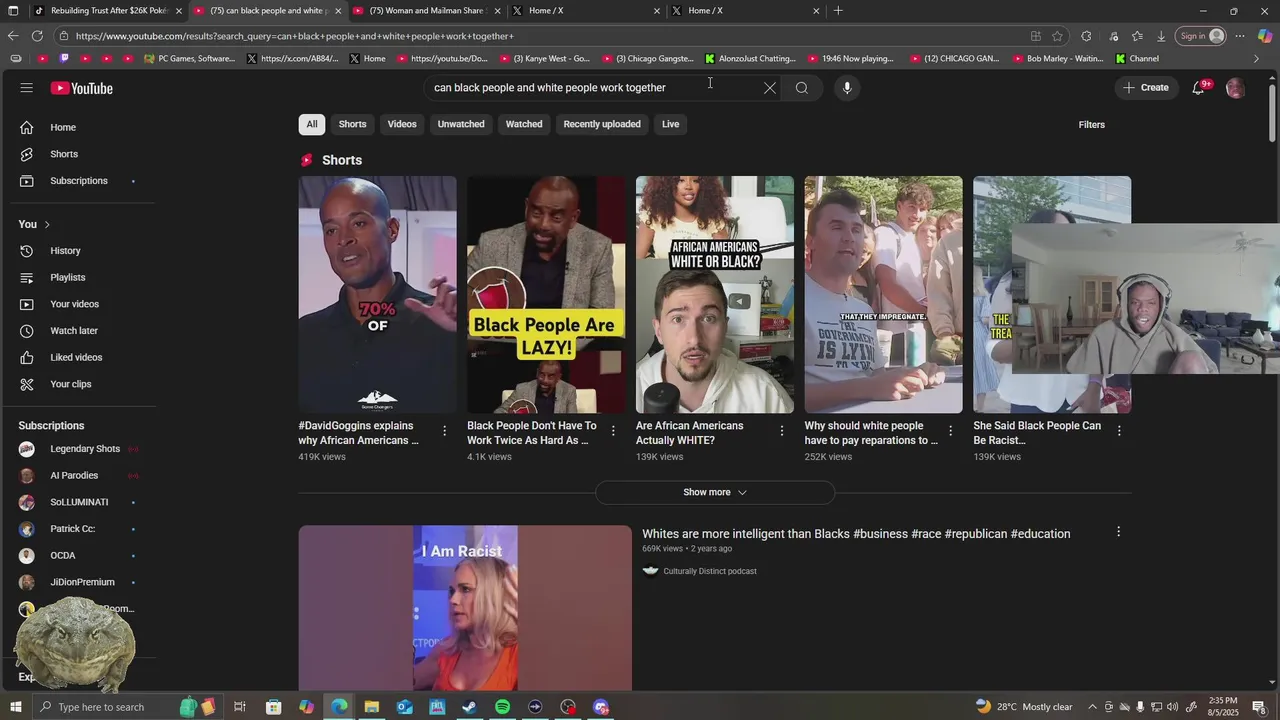Open the 'Culturally Distinct podcast' channel link
The width and height of the screenshot is (1280, 720).
click(710, 571)
